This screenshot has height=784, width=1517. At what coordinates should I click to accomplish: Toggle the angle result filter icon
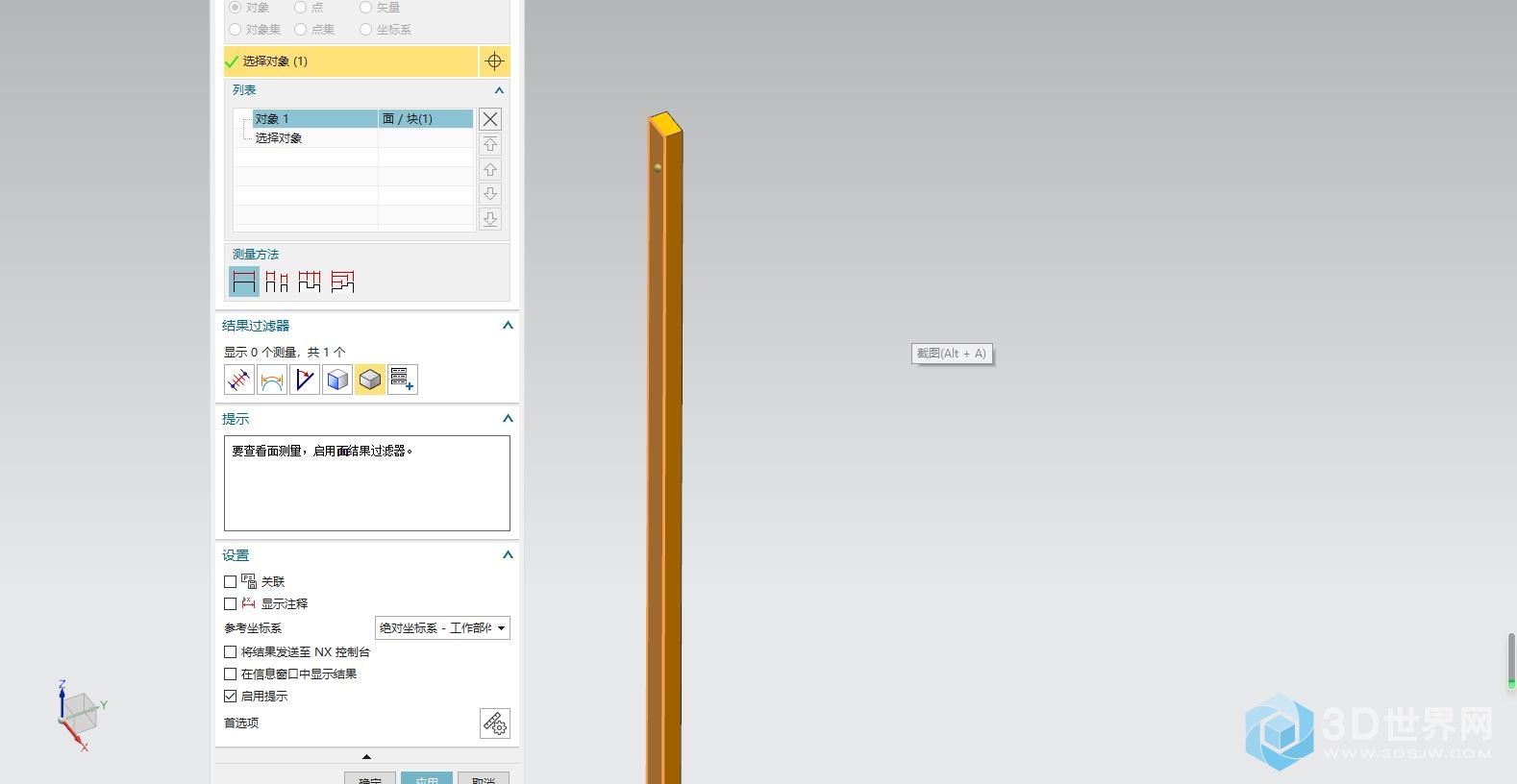pyautogui.click(x=305, y=380)
